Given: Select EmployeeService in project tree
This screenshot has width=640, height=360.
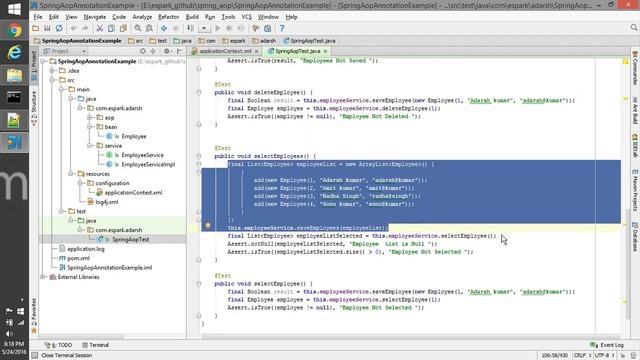Looking at the screenshot, I should click(x=142, y=155).
